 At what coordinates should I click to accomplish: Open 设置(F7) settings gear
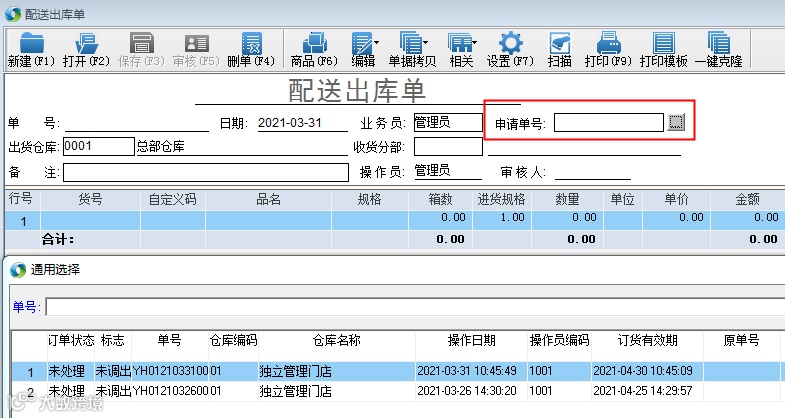pos(510,50)
